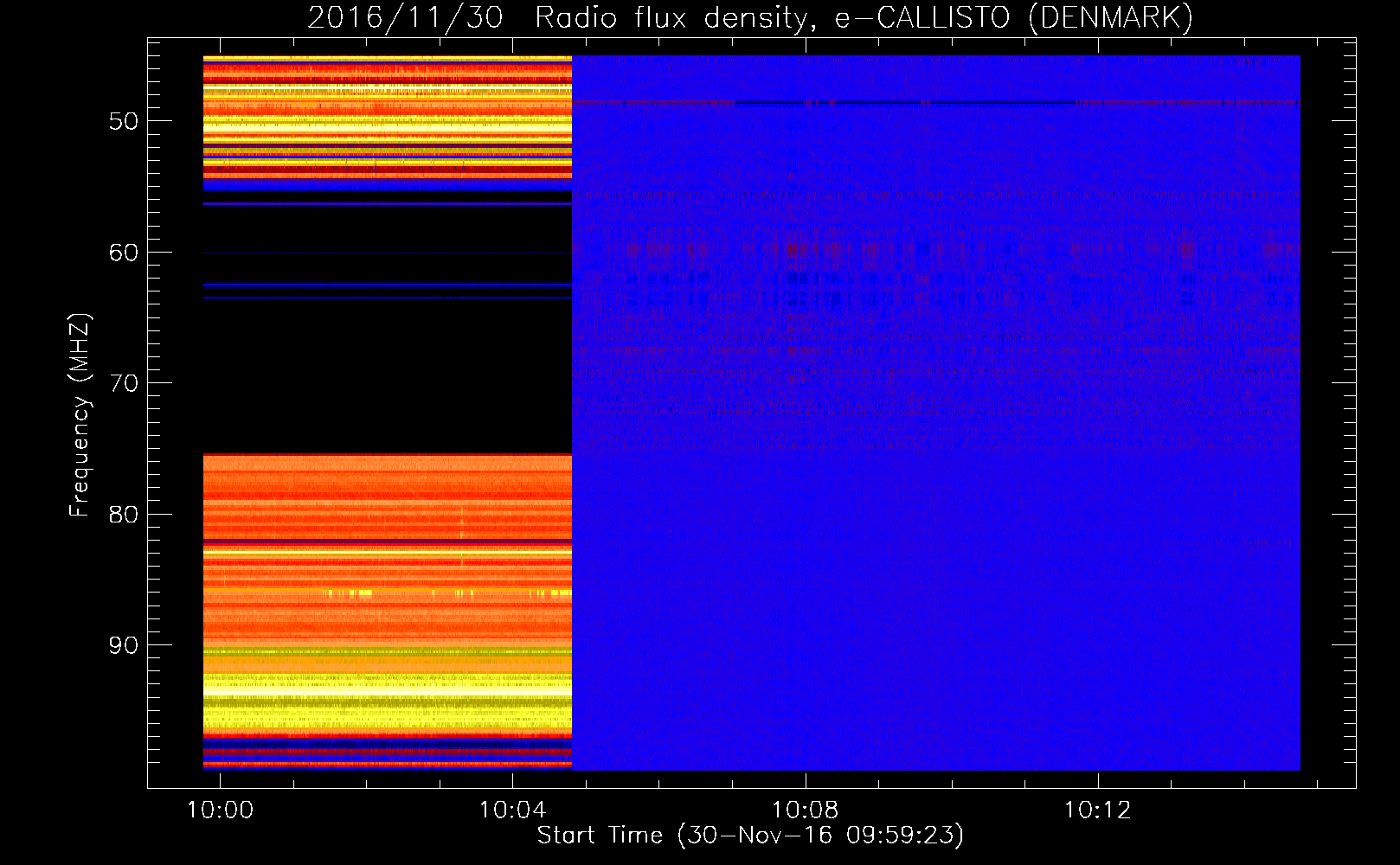Viewport: 1400px width, 865px height.
Task: Click the 70 frequency tick label
Action: [x=124, y=383]
